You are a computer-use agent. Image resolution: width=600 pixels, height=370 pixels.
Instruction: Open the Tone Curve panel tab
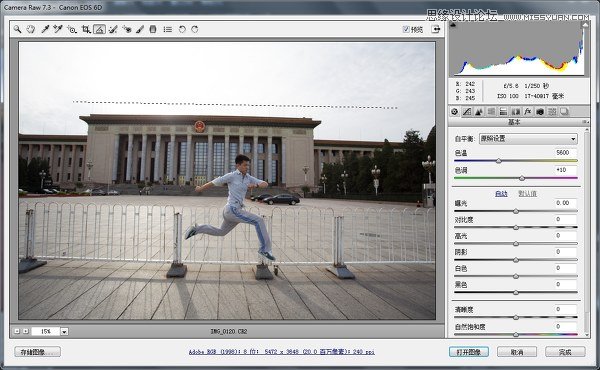pos(467,111)
